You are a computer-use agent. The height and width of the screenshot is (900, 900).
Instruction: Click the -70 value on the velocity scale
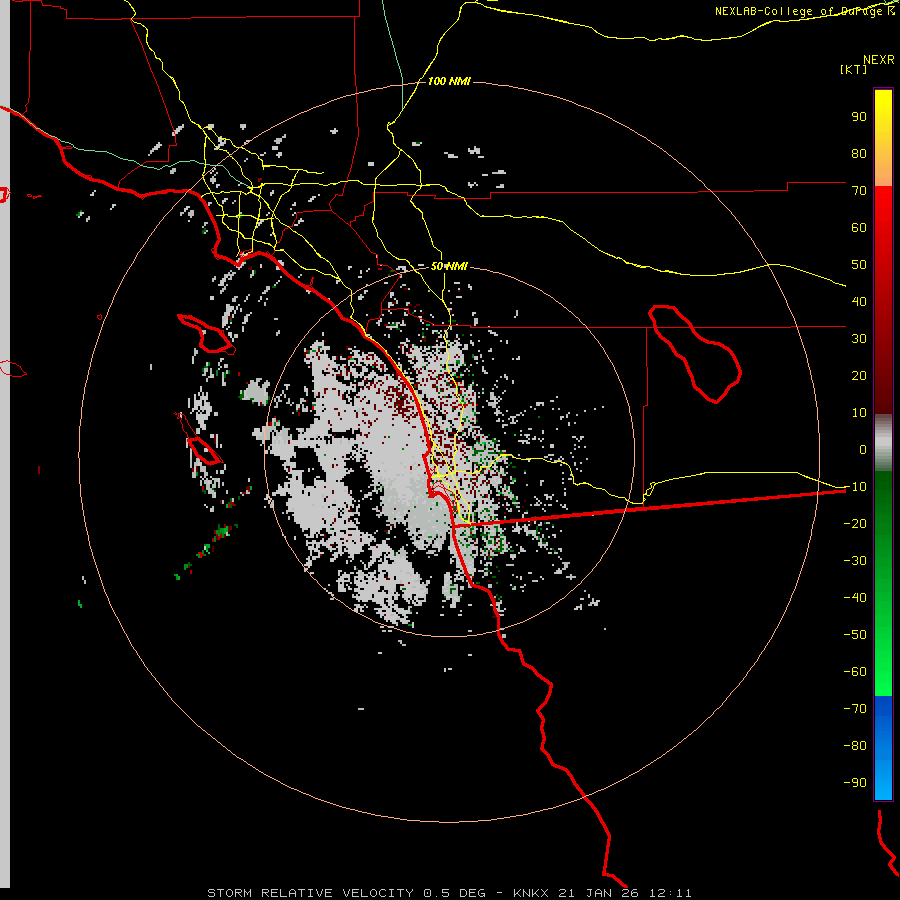coord(855,709)
